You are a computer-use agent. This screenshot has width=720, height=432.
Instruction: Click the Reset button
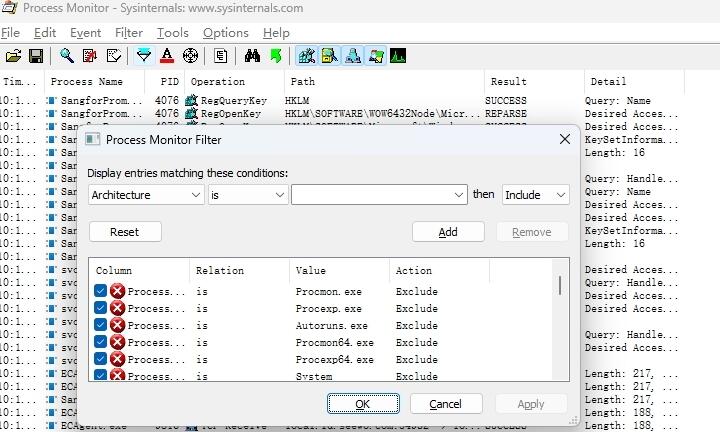(125, 232)
